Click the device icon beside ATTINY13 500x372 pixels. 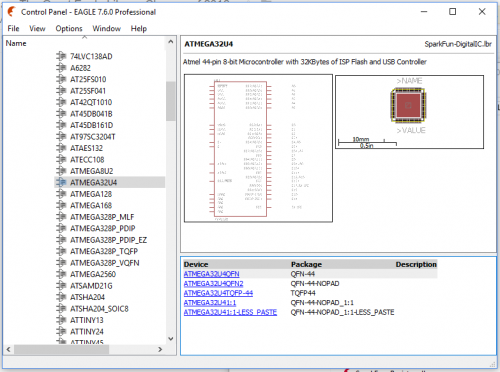(x=61, y=320)
